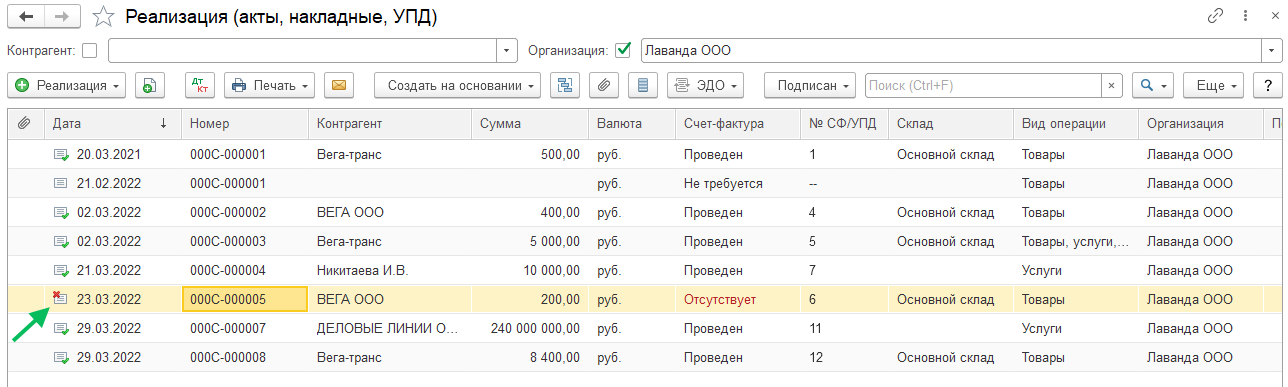Open related documents structure icon
This screenshot has width=1288, height=387.
click(x=565, y=86)
